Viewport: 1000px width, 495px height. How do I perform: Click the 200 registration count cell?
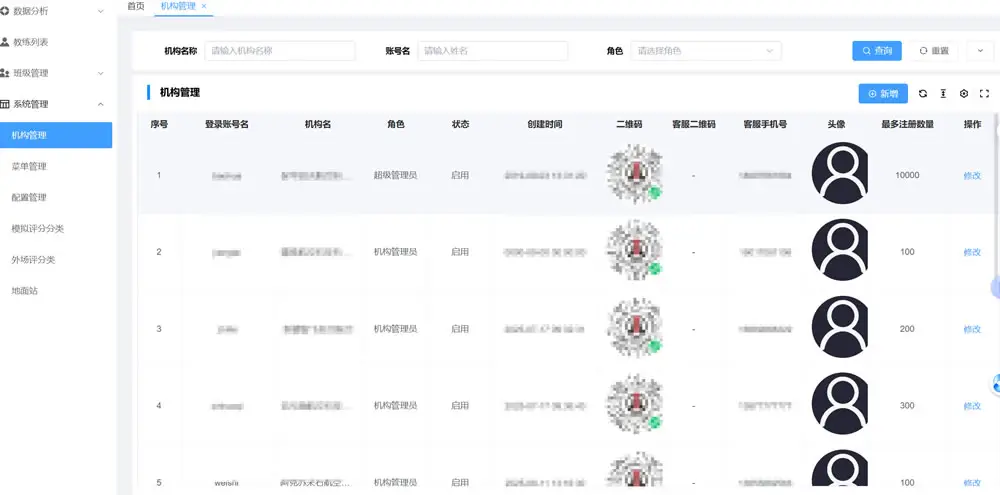908,329
